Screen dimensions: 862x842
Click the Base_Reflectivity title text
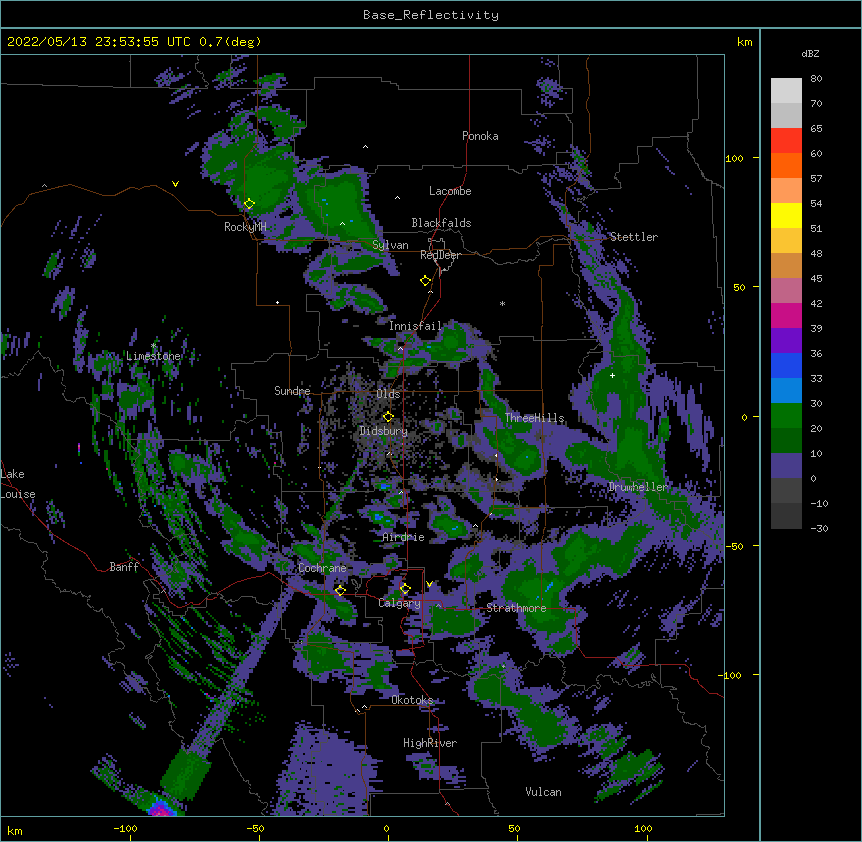point(431,15)
